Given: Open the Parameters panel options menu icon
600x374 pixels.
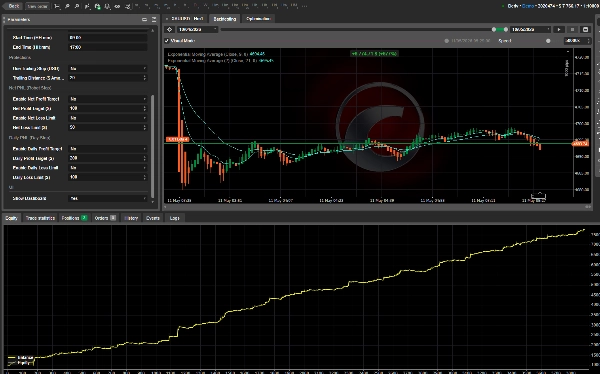Looking at the screenshot, I should coord(154,19).
